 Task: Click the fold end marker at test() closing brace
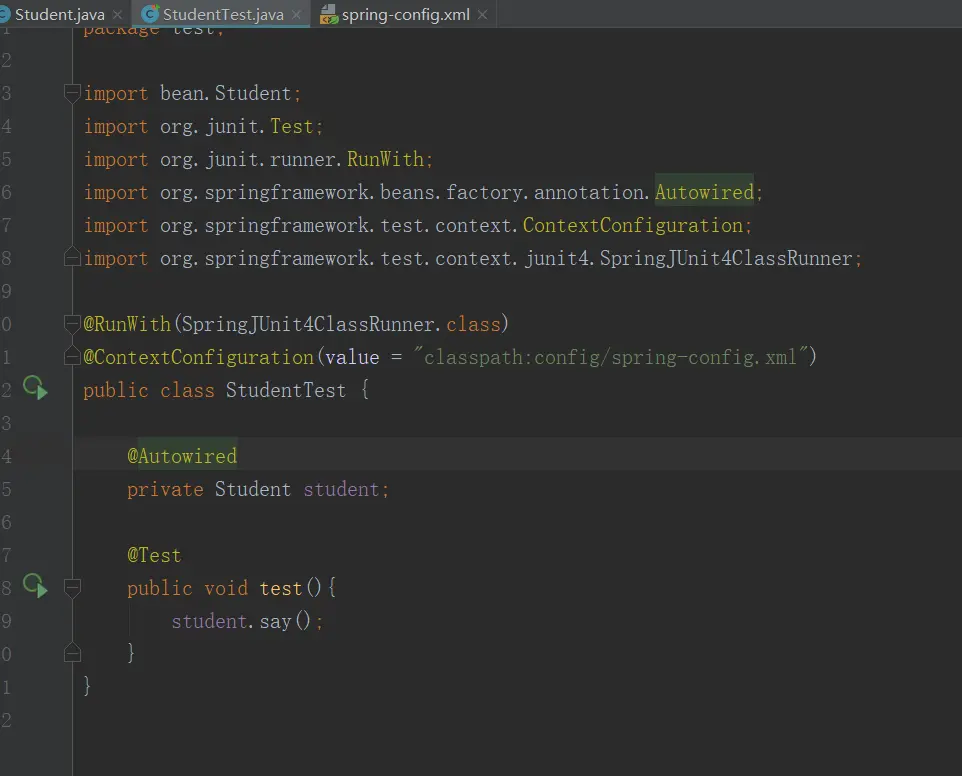(72, 652)
